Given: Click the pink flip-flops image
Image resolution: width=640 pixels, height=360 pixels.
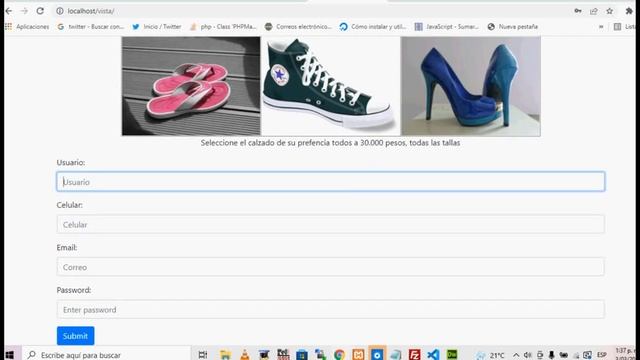Looking at the screenshot, I should (x=191, y=86).
